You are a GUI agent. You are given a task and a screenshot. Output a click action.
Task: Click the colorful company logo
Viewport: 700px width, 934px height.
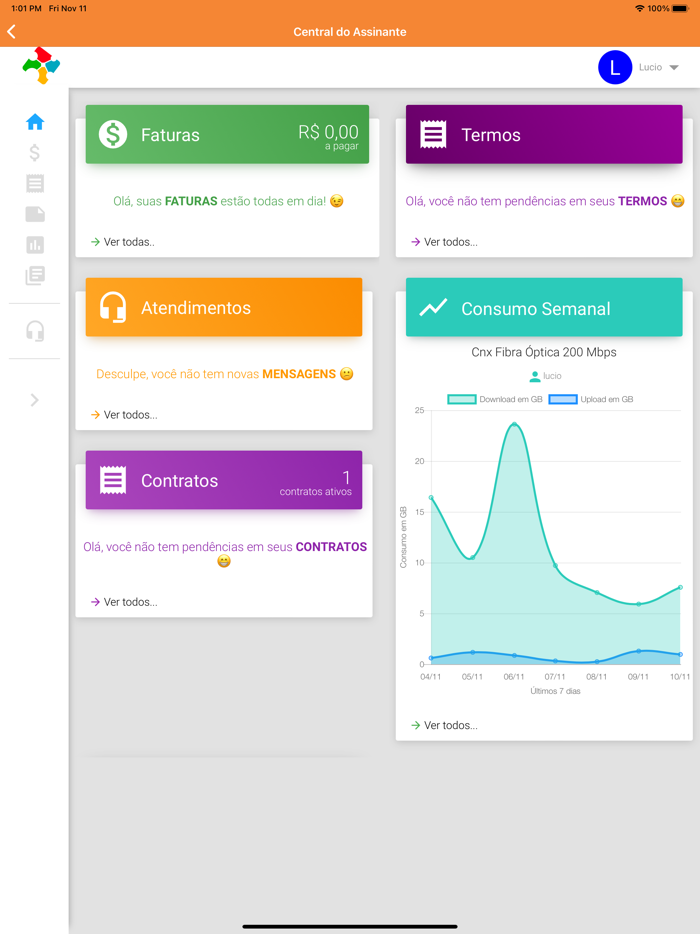coord(41,65)
